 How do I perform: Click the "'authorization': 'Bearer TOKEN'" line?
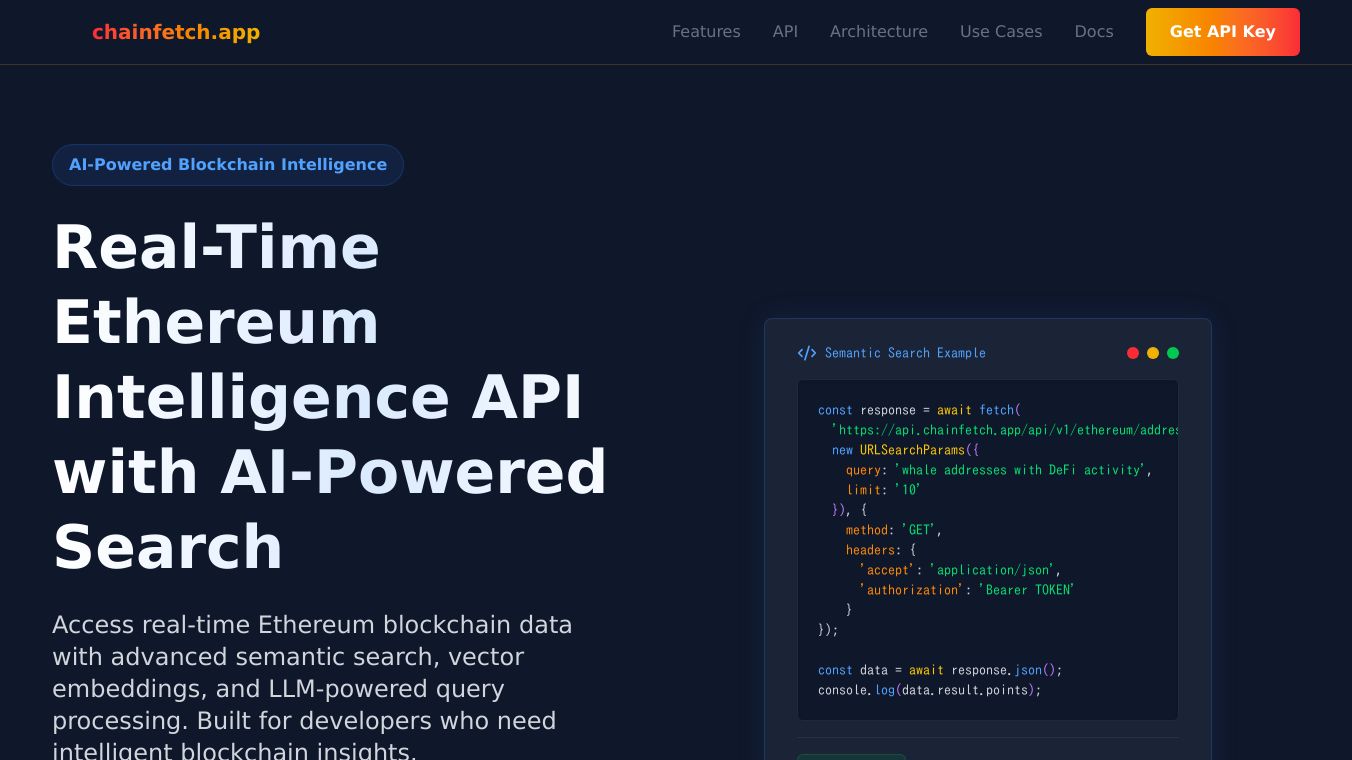click(967, 590)
